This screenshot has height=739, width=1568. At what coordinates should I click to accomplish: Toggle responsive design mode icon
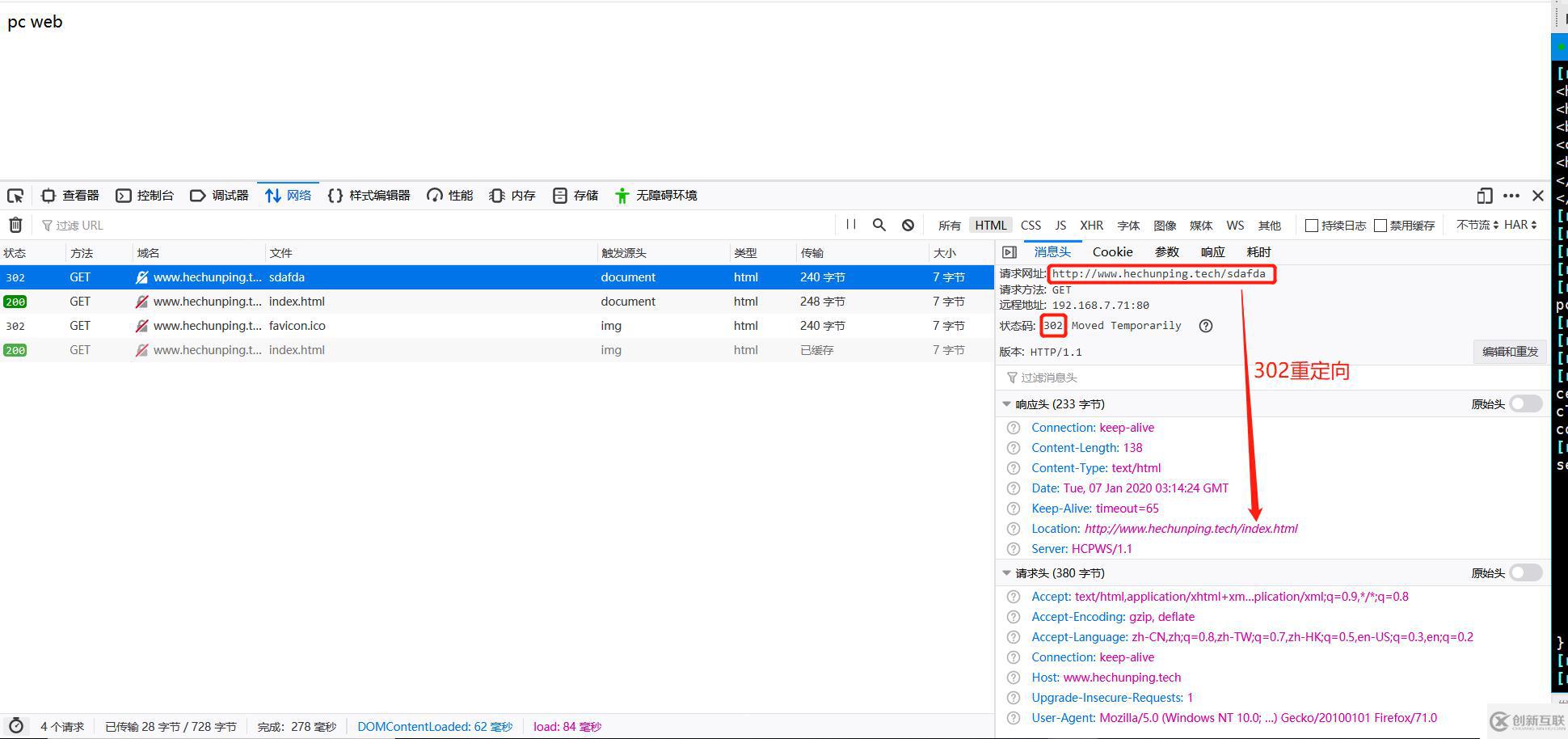click(1484, 196)
